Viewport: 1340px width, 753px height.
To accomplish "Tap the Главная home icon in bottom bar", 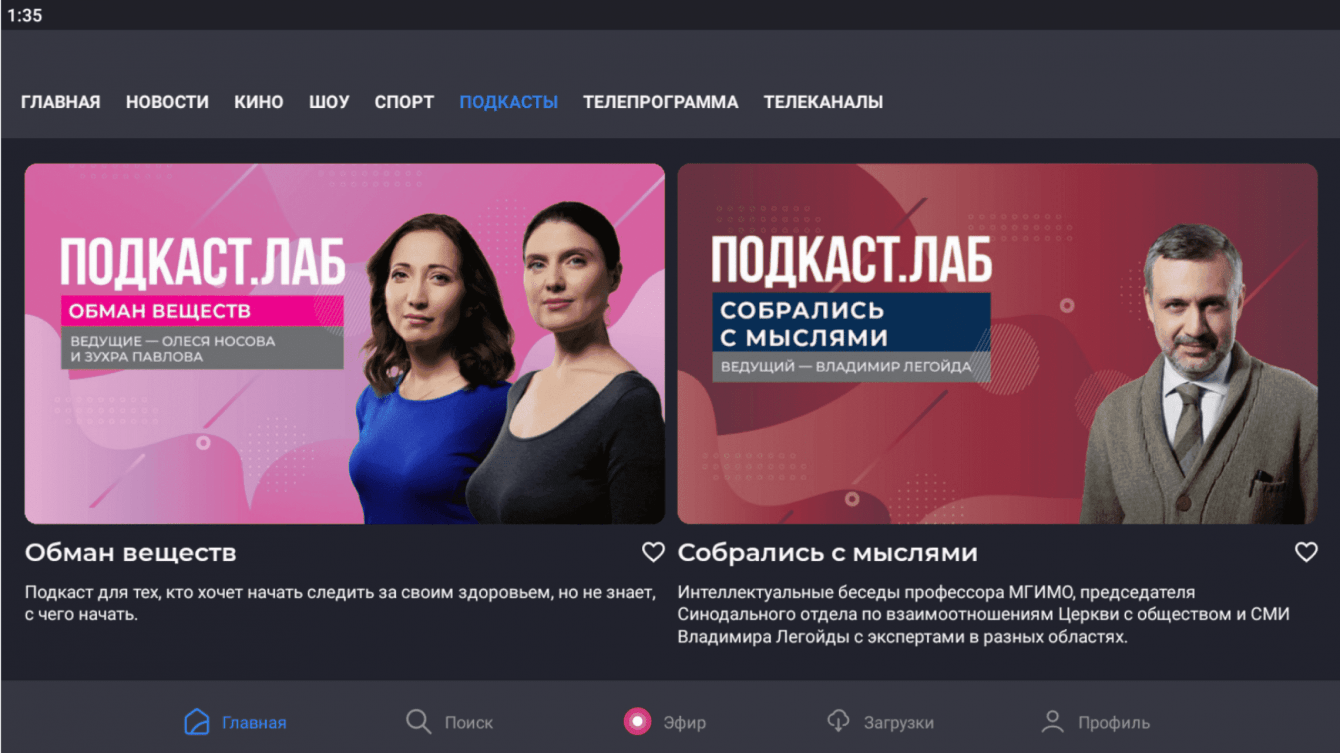I will [197, 721].
